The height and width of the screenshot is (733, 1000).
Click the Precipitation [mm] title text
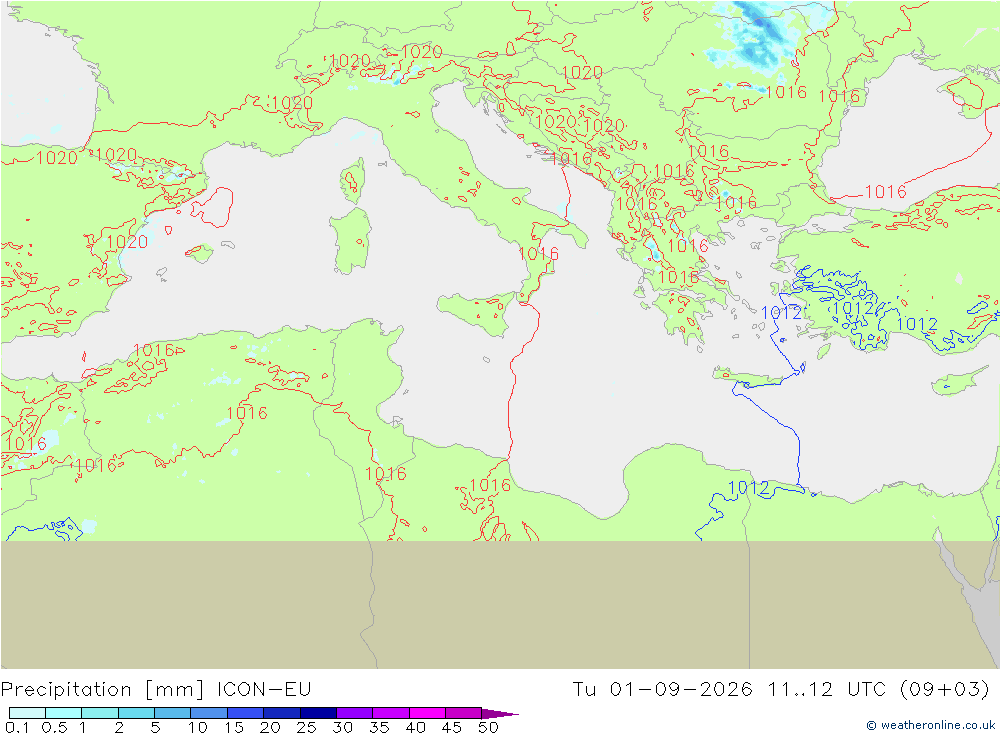102,690
